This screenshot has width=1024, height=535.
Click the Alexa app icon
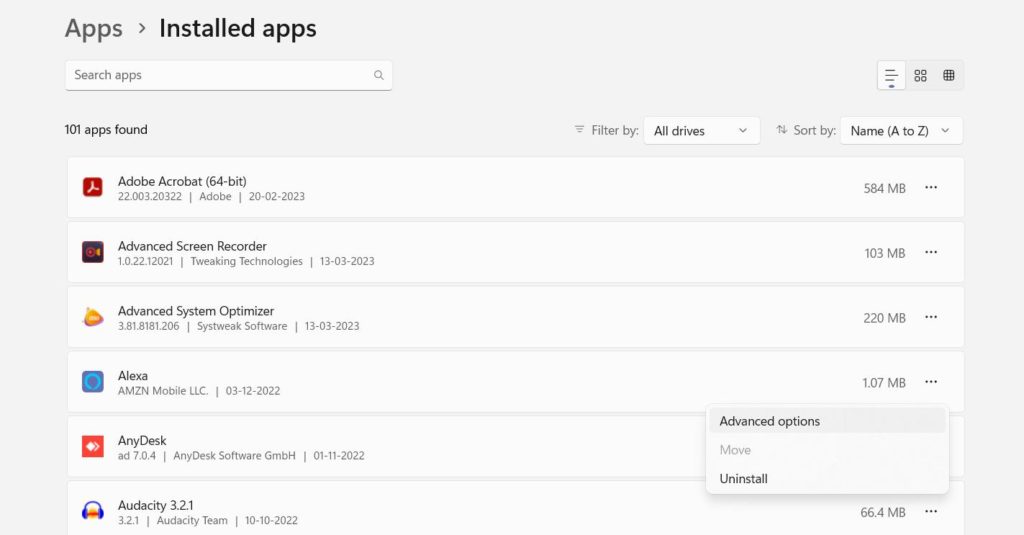click(93, 382)
